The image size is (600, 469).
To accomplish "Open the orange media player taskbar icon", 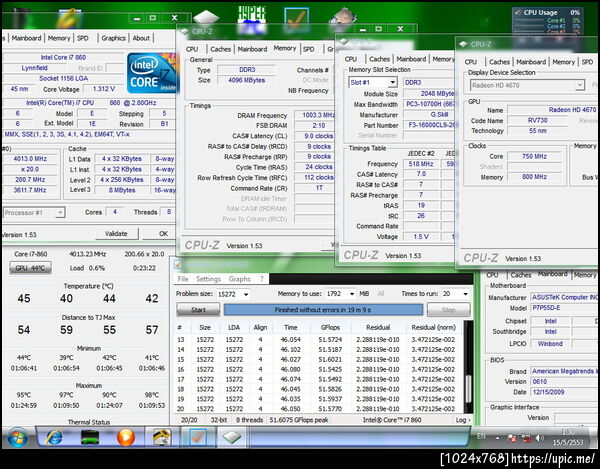I will tap(126, 437).
